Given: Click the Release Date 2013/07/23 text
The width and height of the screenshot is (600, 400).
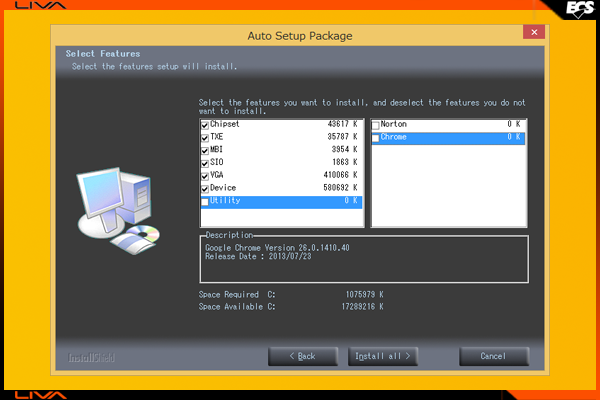Looking at the screenshot, I should (x=258, y=256).
